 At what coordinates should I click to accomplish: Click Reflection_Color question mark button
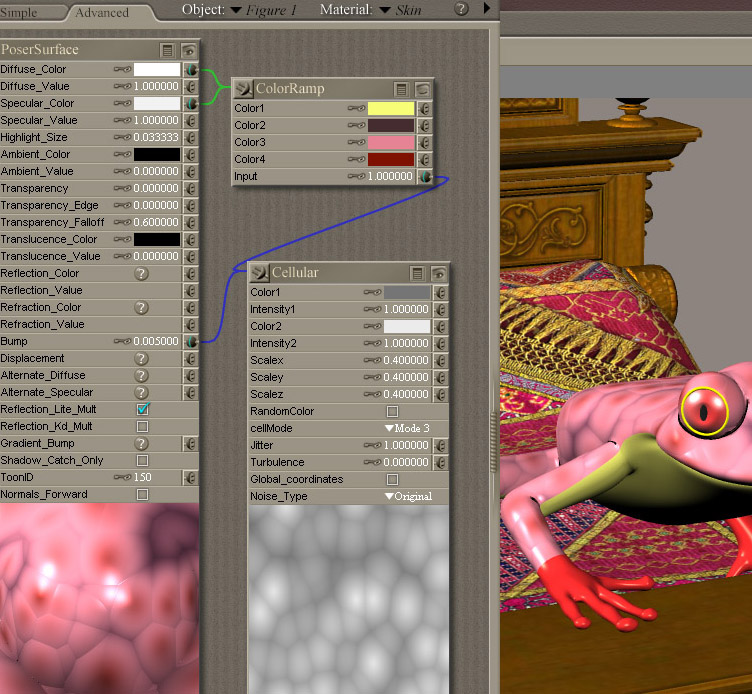(141, 274)
